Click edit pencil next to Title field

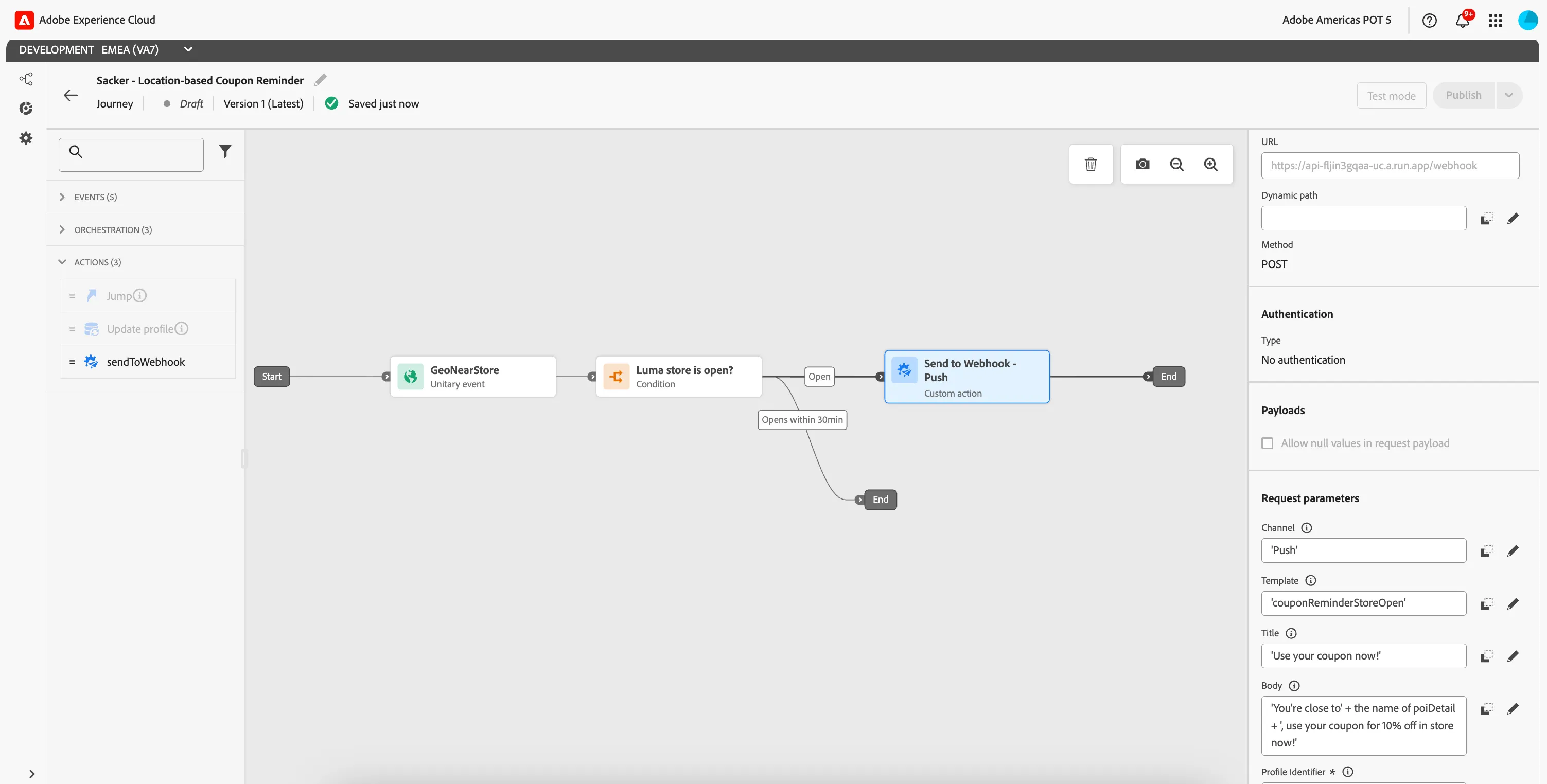1513,656
